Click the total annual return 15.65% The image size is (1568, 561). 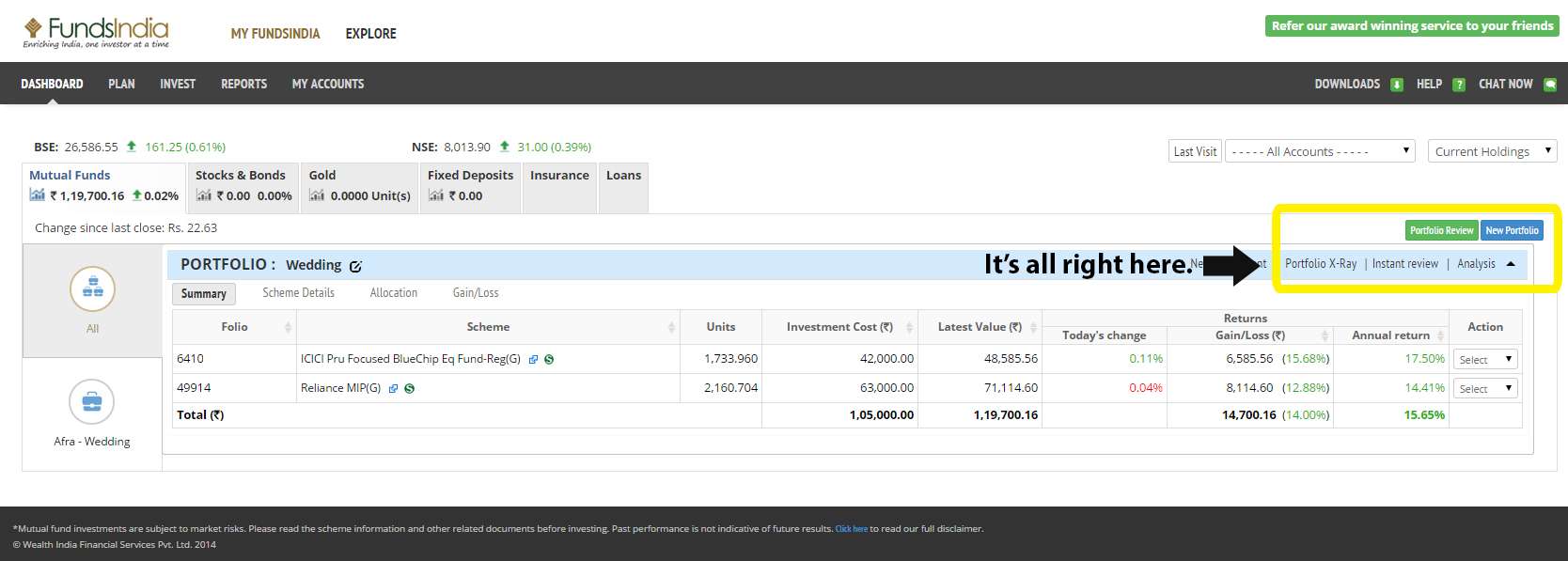tap(1424, 415)
